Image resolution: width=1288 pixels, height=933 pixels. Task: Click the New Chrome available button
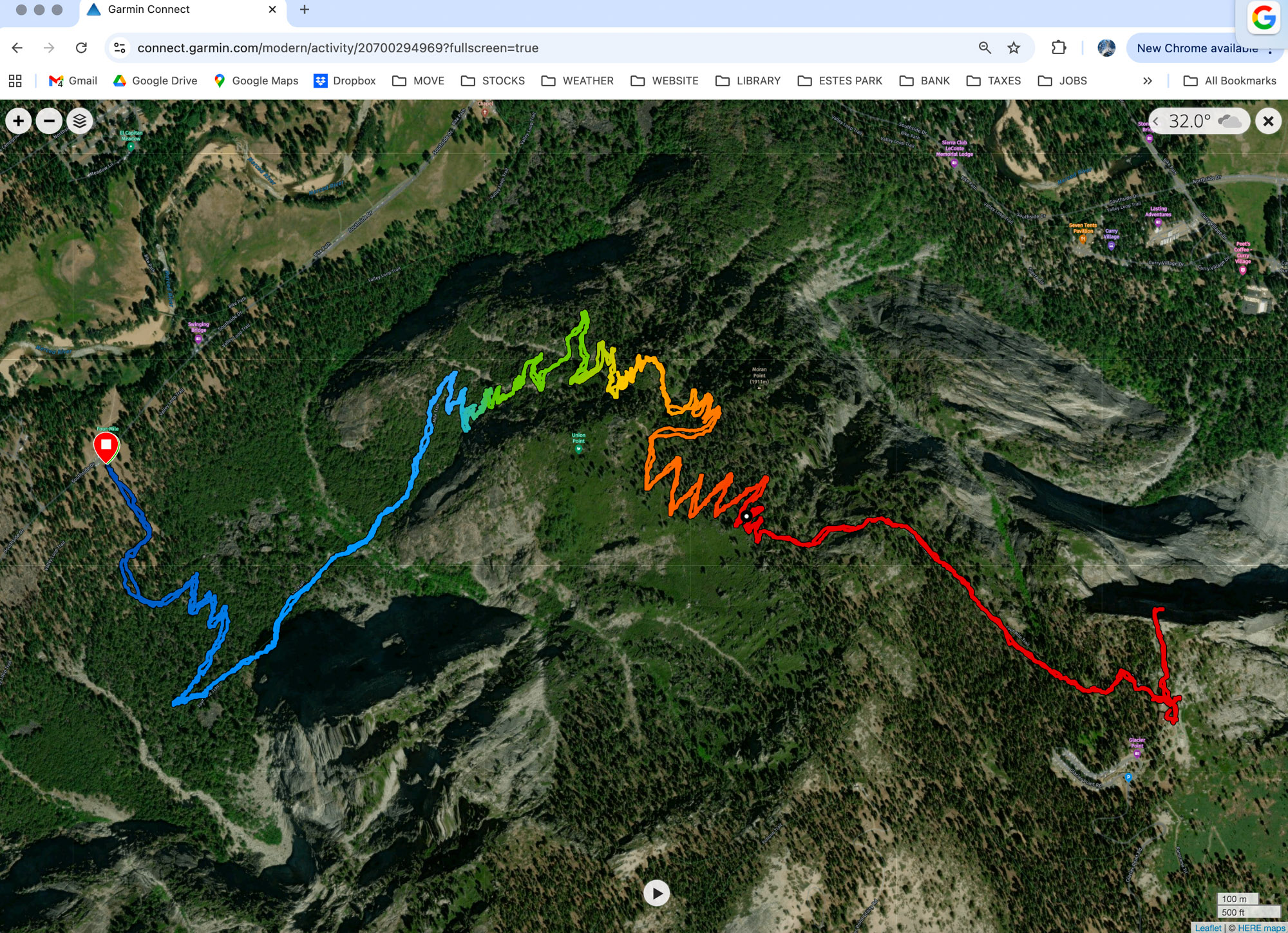(x=1196, y=48)
